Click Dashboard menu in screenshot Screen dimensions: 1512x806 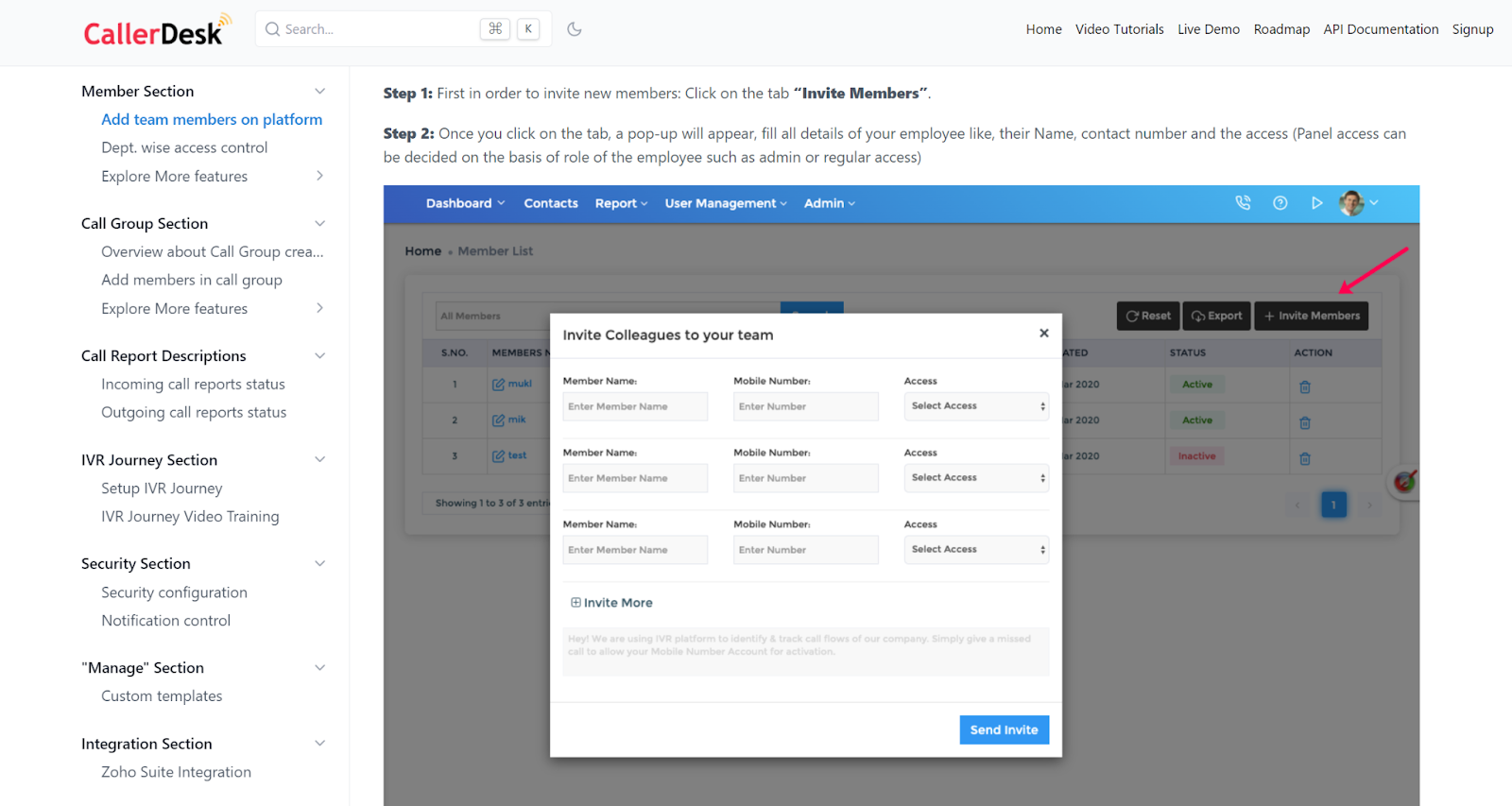click(x=465, y=203)
